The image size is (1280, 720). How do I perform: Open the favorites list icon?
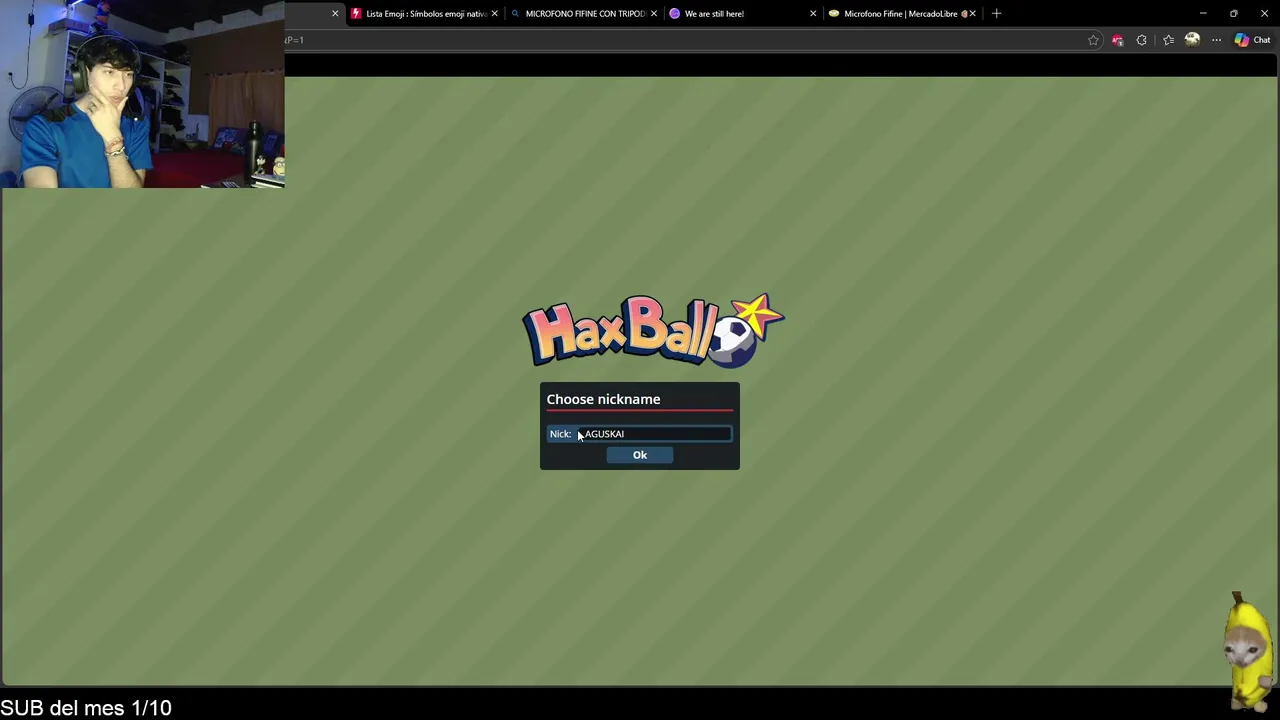click(1168, 40)
